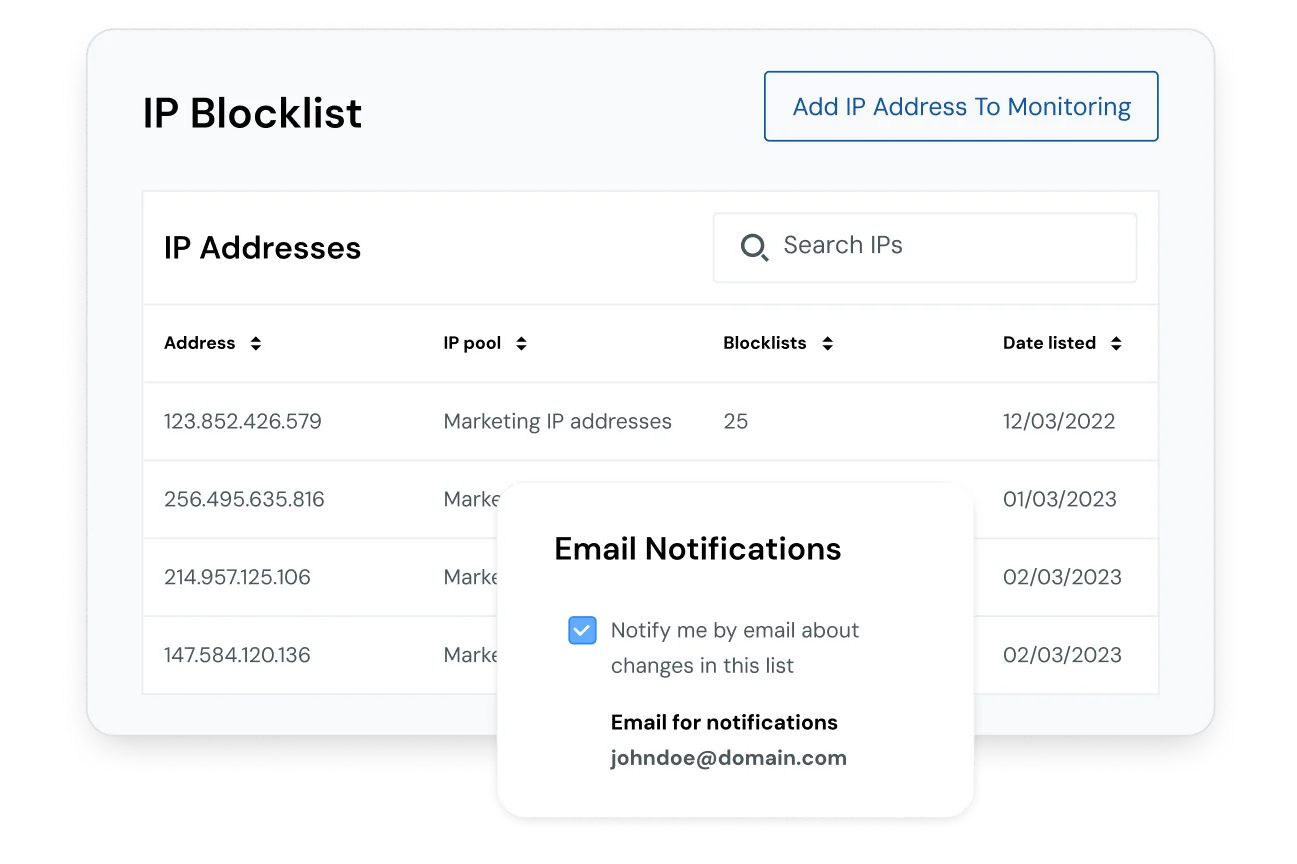Viewport: 1297px width, 864px height.
Task: Select IP address 147.584.120.136
Action: point(237,655)
